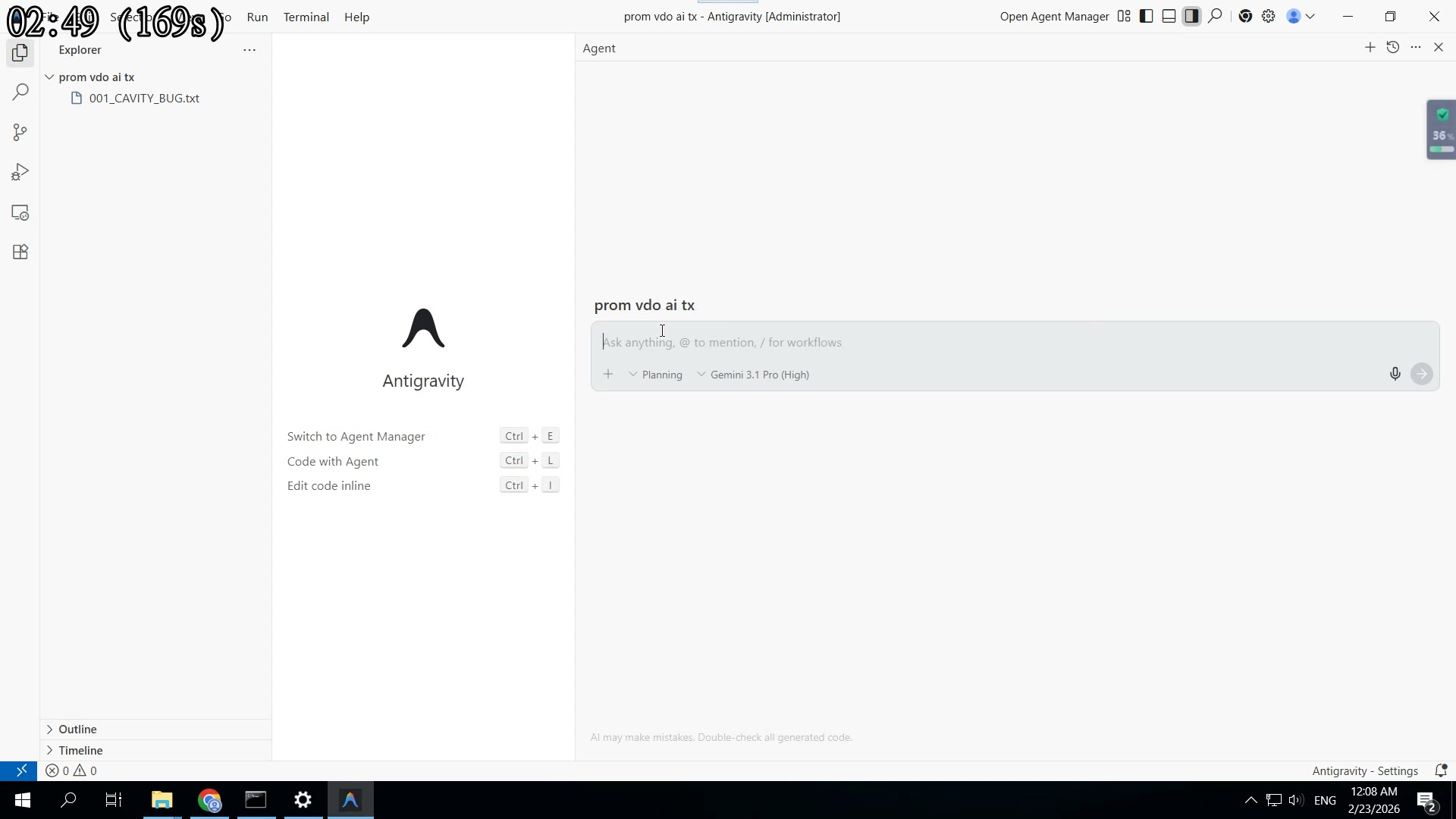1456x819 pixels.
Task: Open the Remote Explorer view icon
Action: click(20, 213)
